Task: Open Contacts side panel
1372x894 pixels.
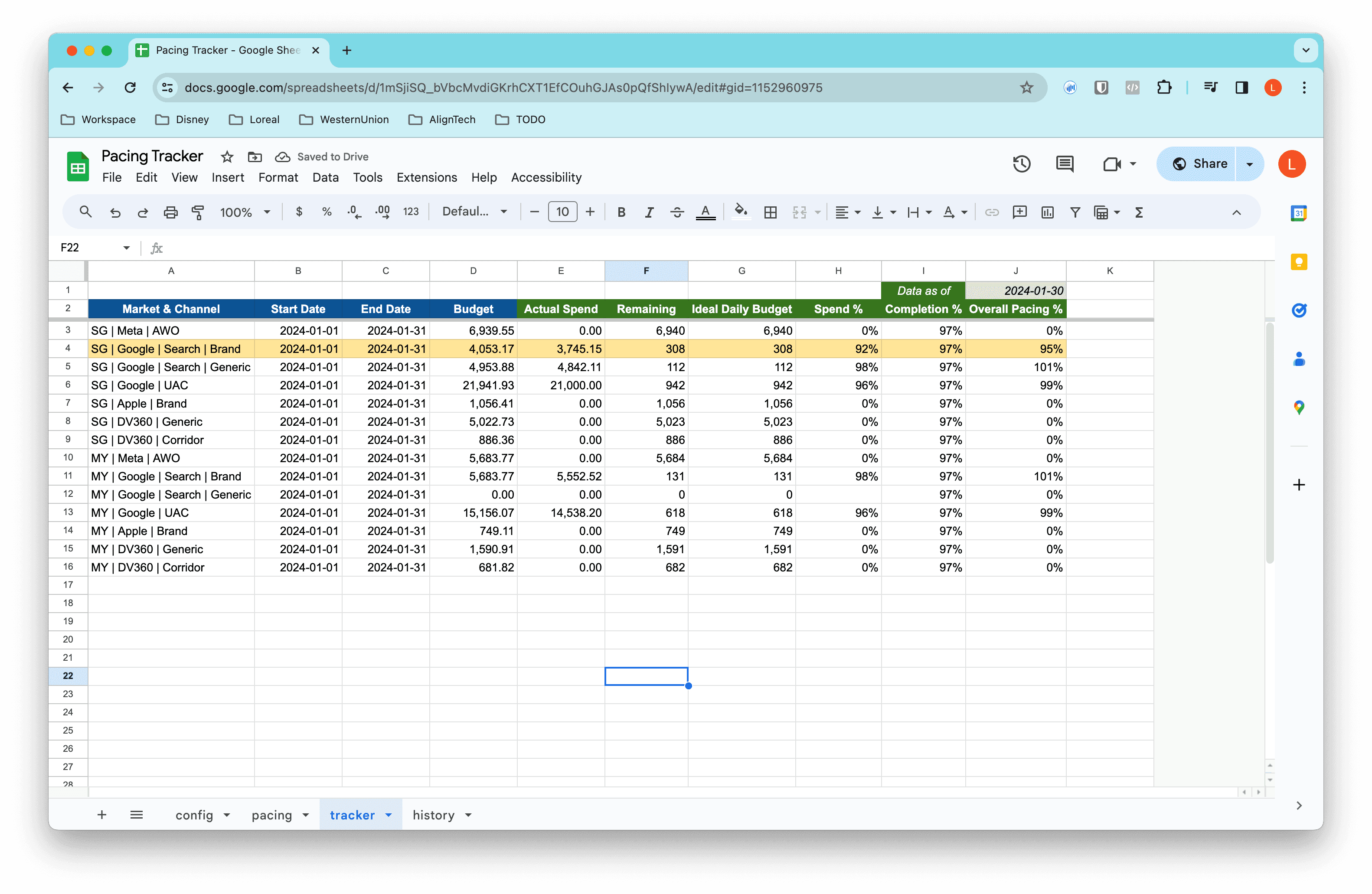Action: tap(1298, 359)
